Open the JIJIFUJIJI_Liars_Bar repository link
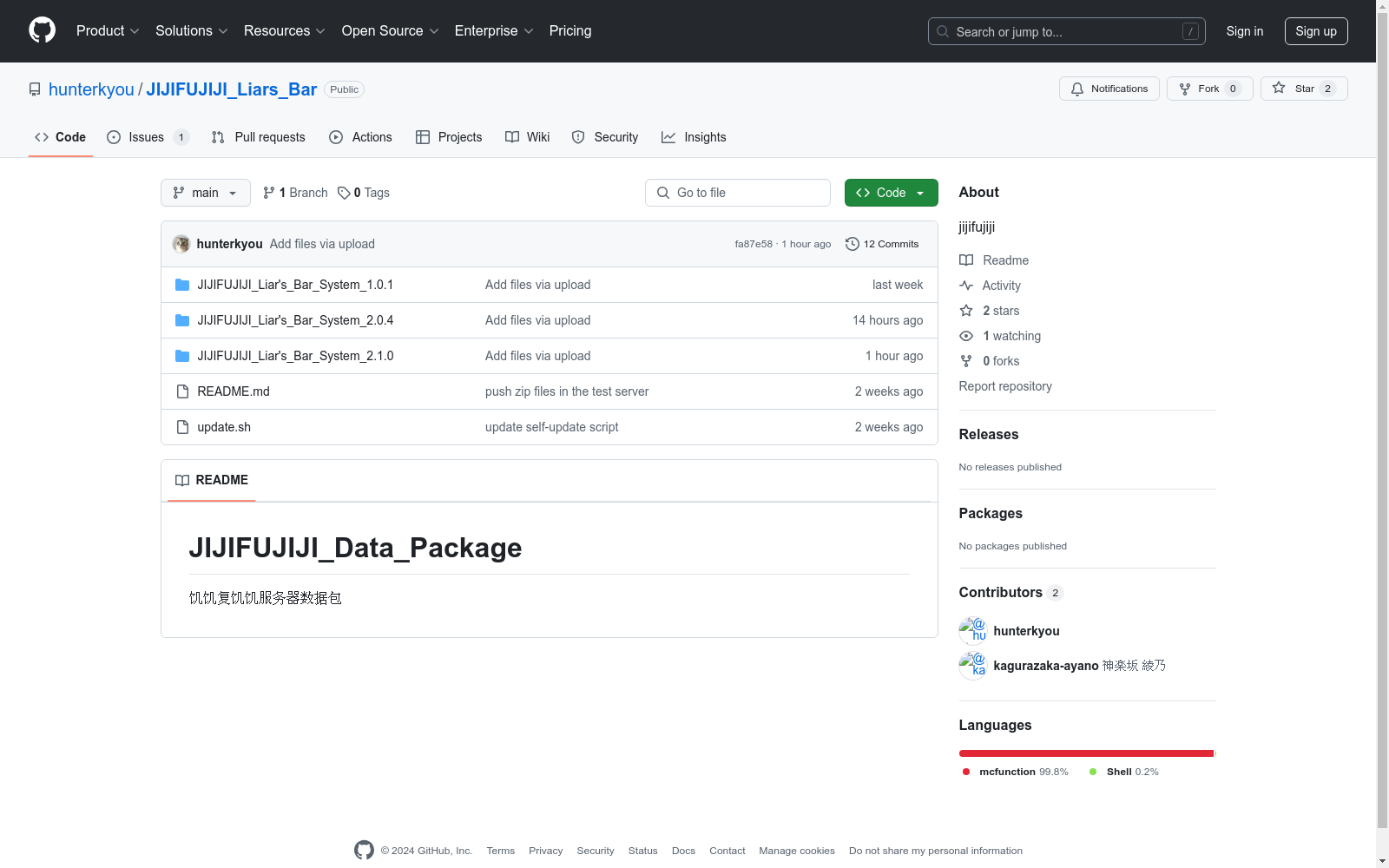Image resolution: width=1389 pixels, height=868 pixels. [x=232, y=89]
